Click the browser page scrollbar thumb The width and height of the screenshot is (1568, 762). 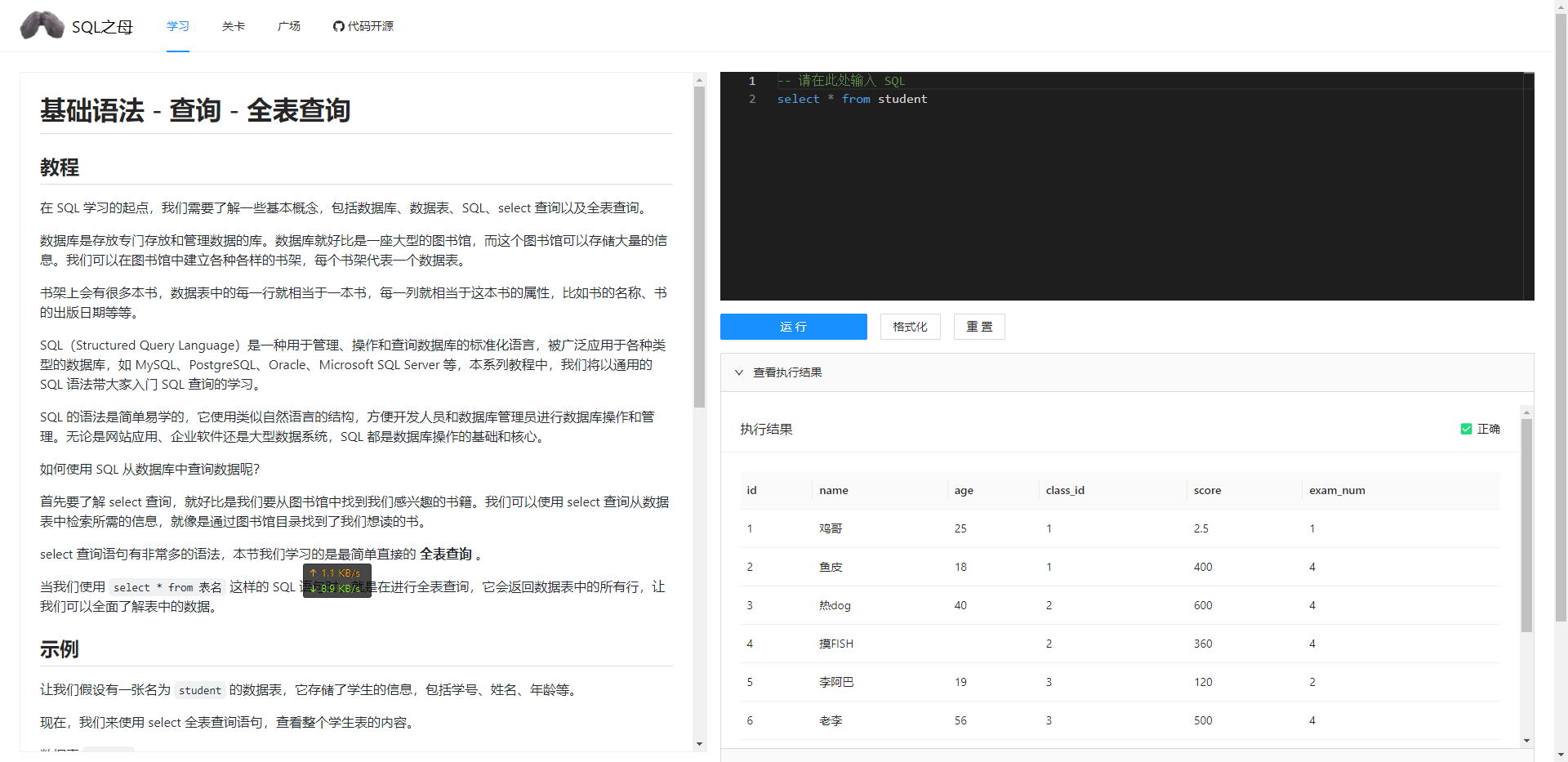tap(1561, 319)
